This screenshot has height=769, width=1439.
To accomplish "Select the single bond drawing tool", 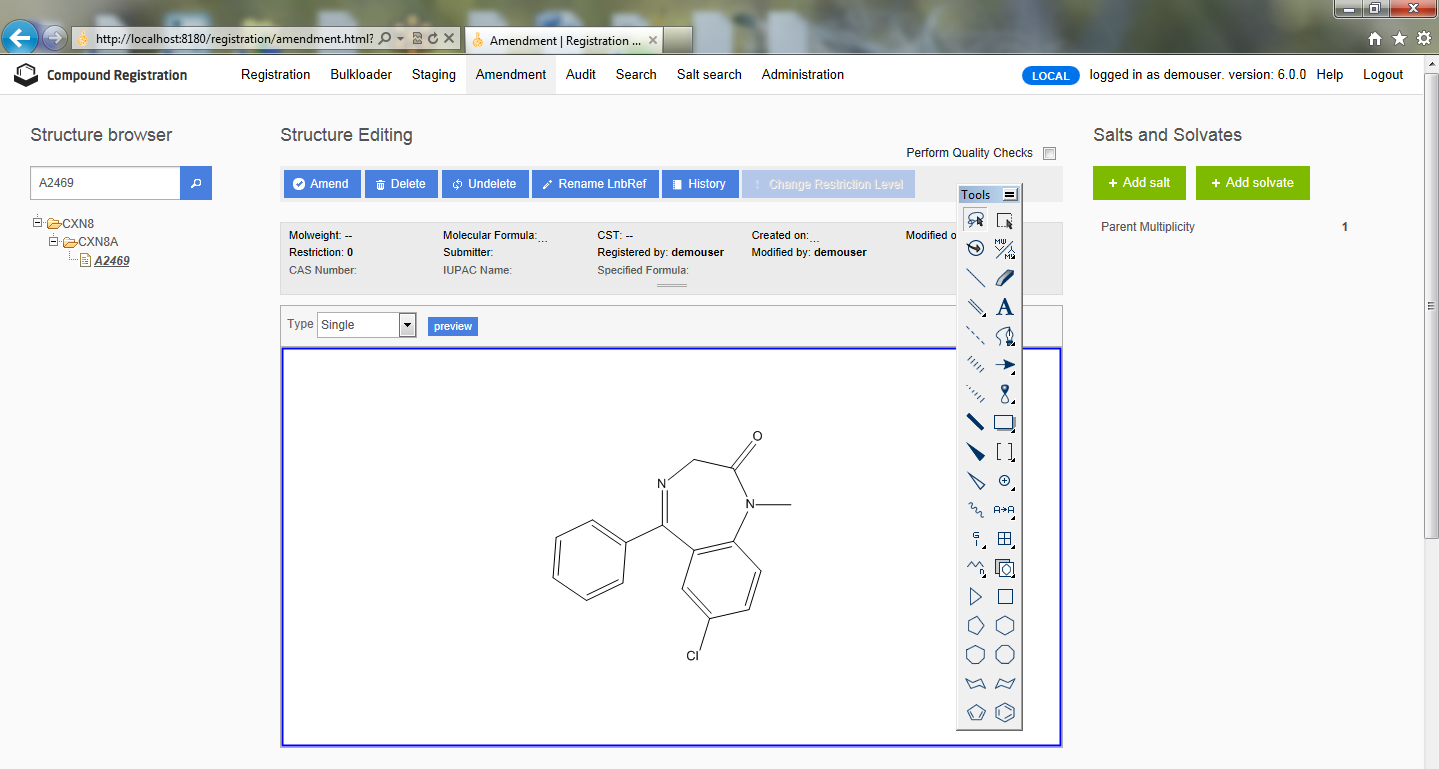I will point(975,278).
